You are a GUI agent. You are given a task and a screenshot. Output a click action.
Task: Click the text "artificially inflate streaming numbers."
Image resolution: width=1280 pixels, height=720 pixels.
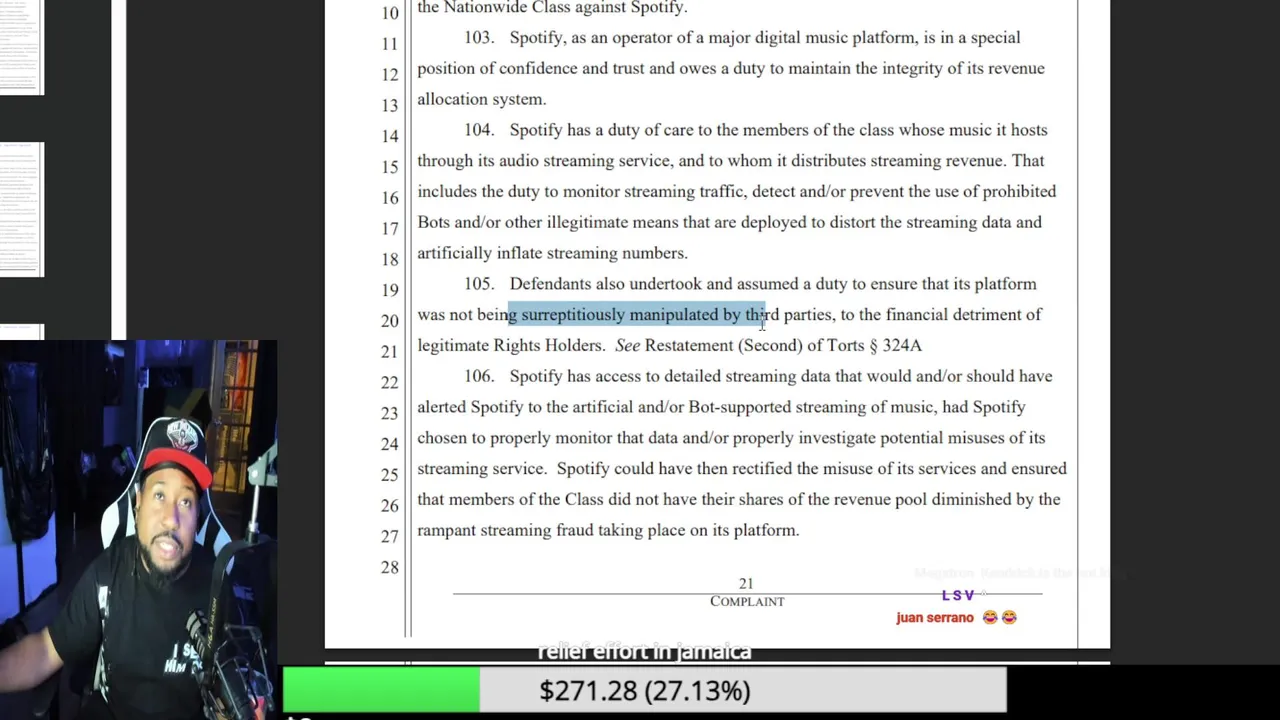click(x=552, y=254)
